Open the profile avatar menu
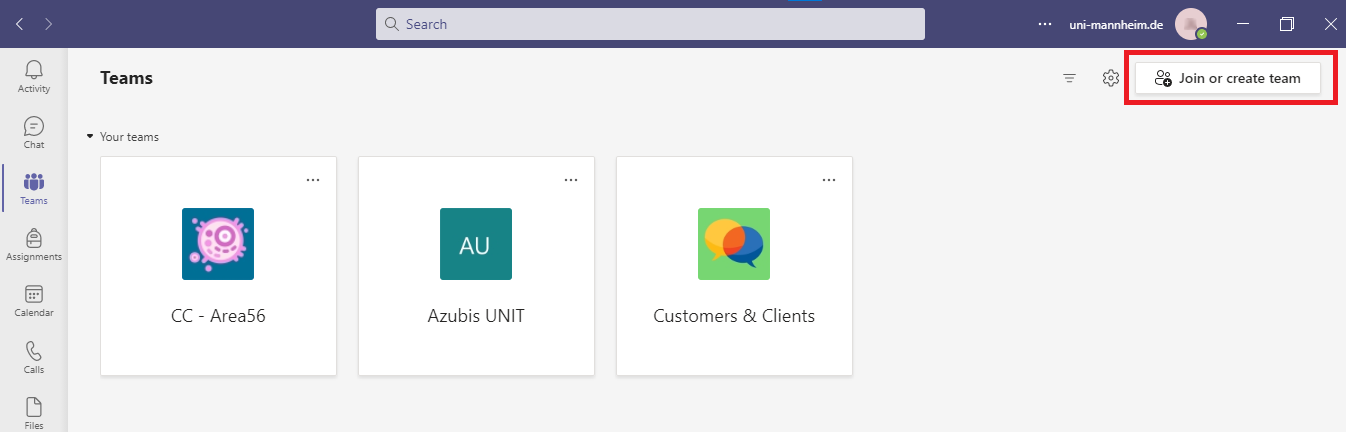 tap(1191, 24)
